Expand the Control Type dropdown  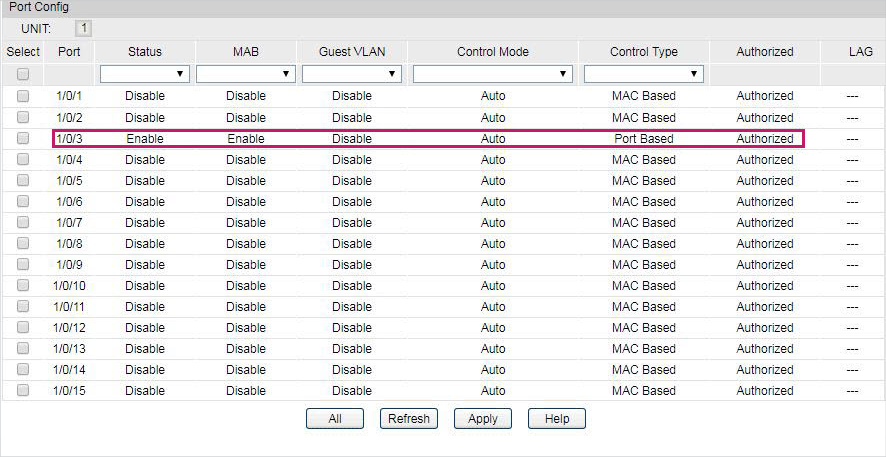643,74
